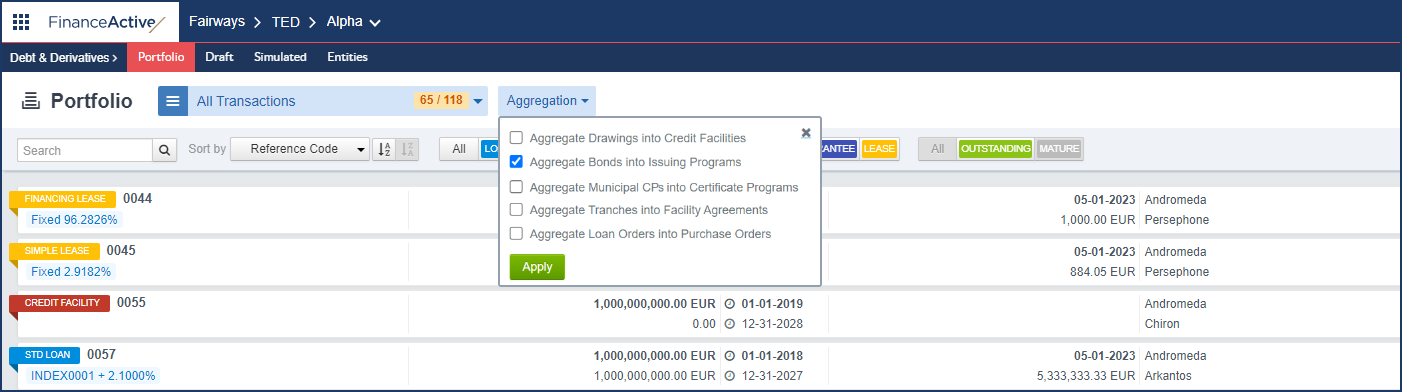Open transaction 0057

pyautogui.click(x=101, y=354)
